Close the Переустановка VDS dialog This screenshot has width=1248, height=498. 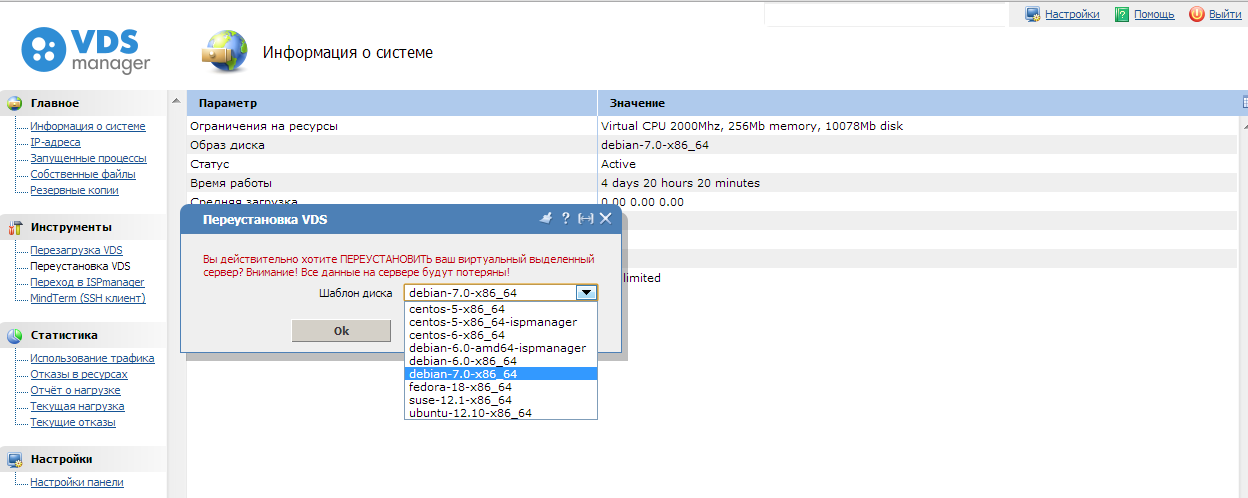pyautogui.click(x=605, y=218)
